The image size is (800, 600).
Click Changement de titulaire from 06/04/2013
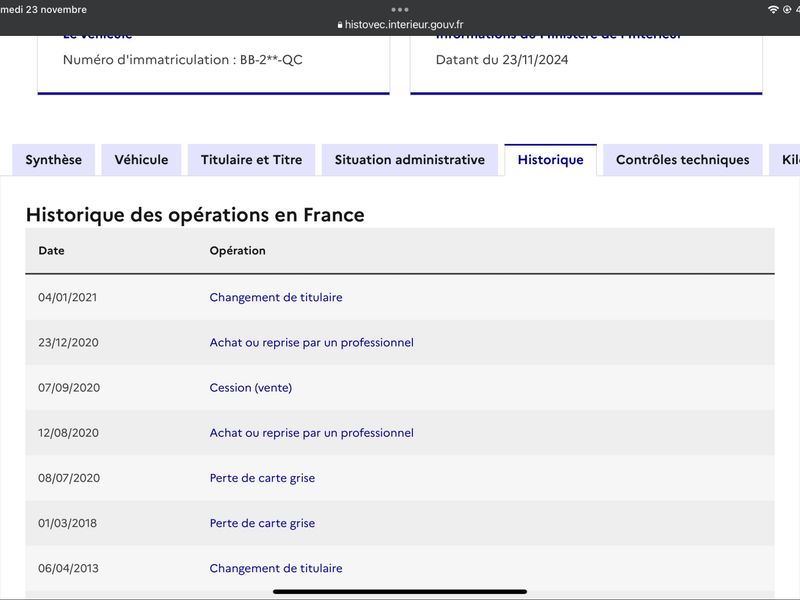276,568
